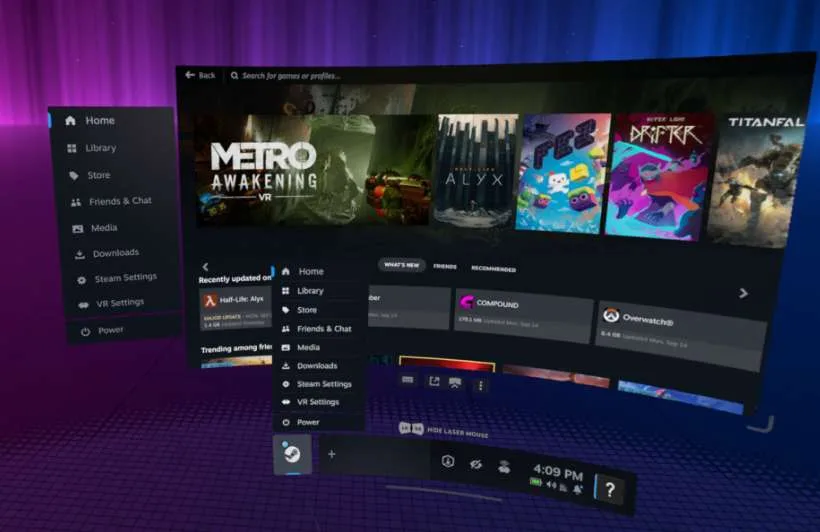Open the Store tag icon in the detached side panel

74,175
